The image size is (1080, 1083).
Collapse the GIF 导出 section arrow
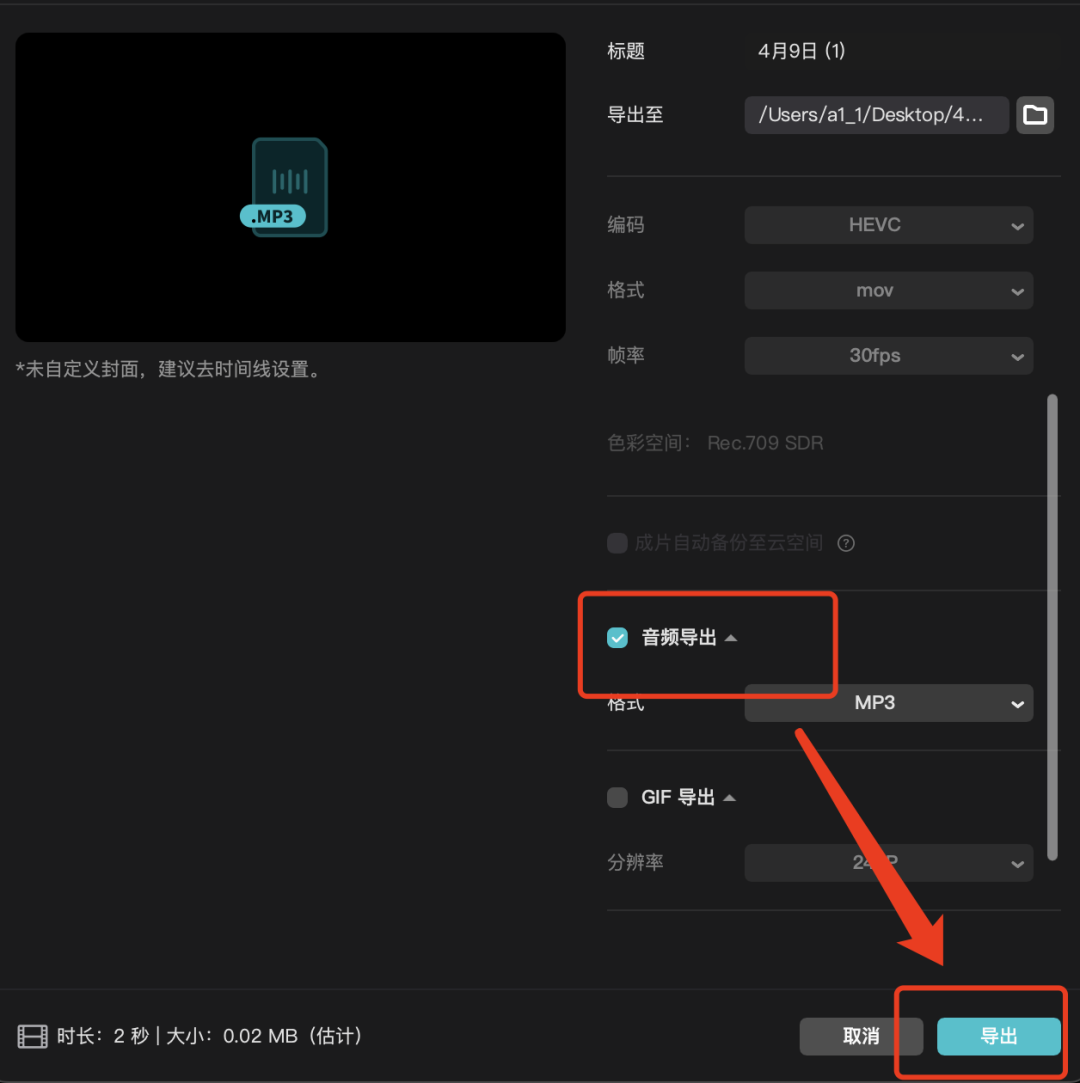pyautogui.click(x=731, y=797)
